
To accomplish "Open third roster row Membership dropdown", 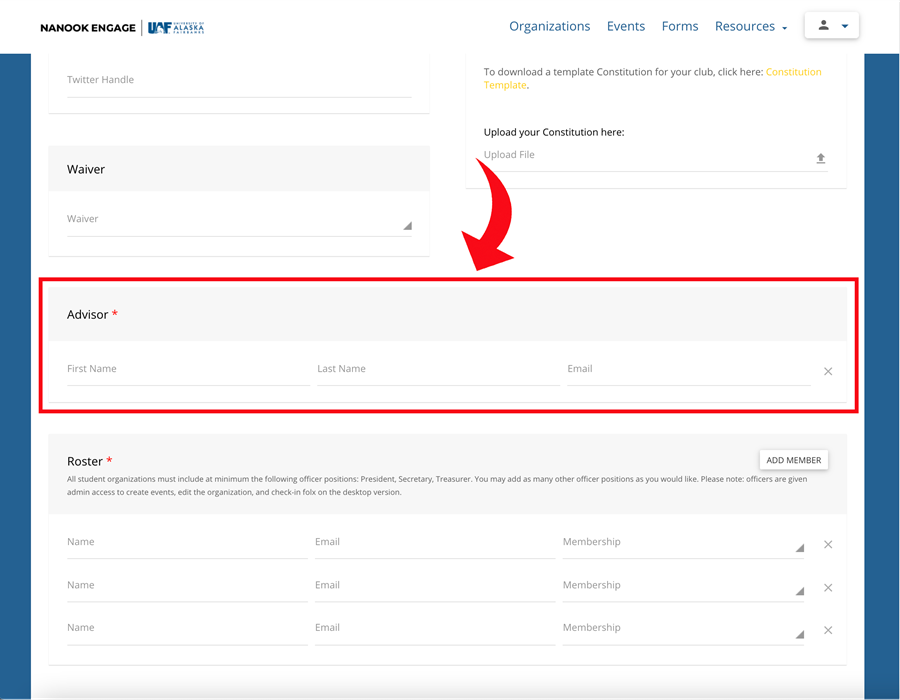I will pyautogui.click(x=683, y=629).
